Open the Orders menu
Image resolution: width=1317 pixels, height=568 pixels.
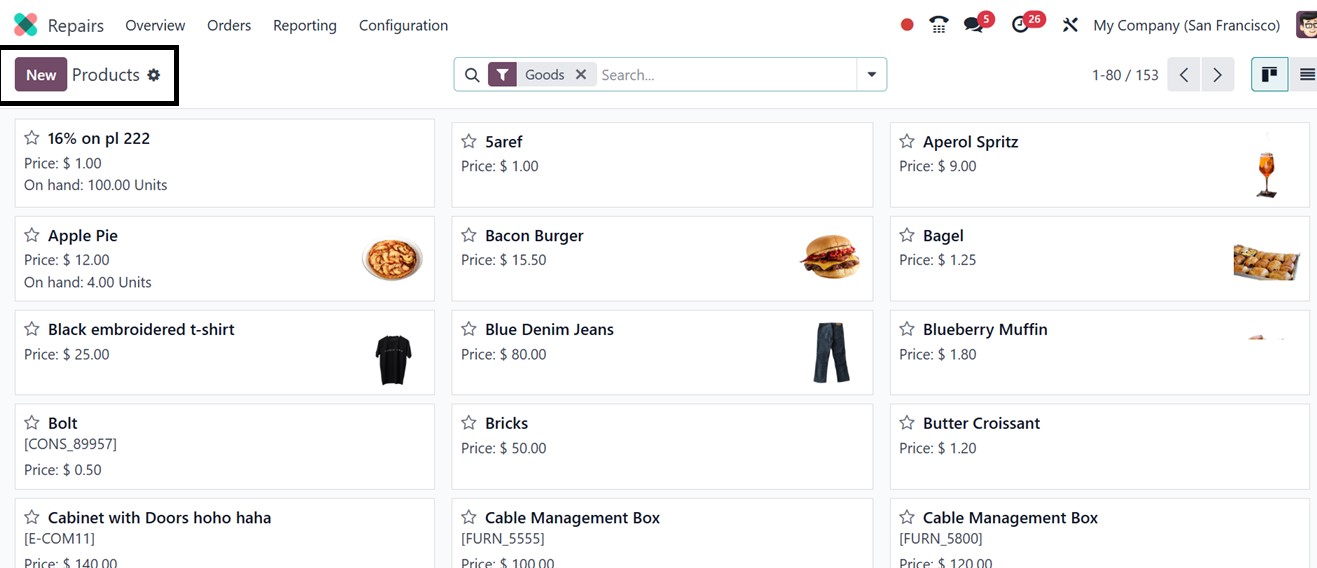[x=229, y=25]
